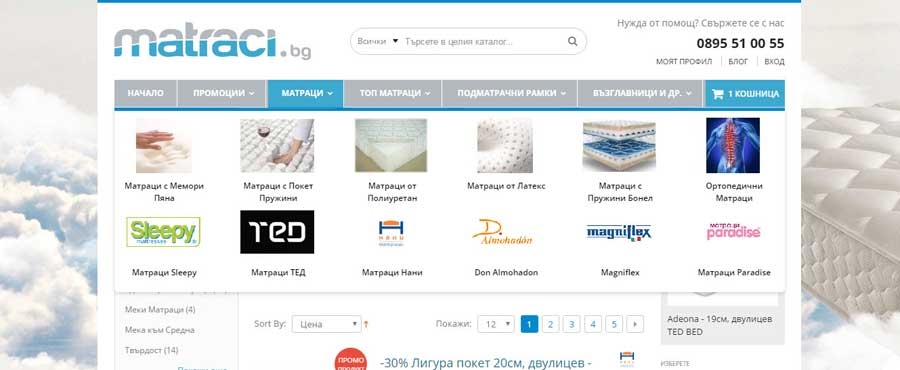900x370 pixels.
Task: Open the Всички category dropdown in search
Action: click(x=378, y=41)
